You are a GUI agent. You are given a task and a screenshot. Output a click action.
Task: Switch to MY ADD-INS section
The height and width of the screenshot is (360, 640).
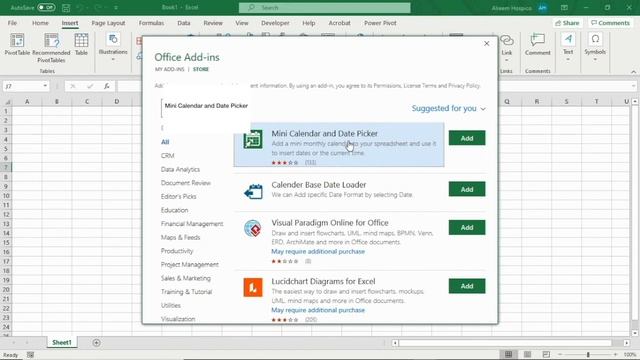169,69
